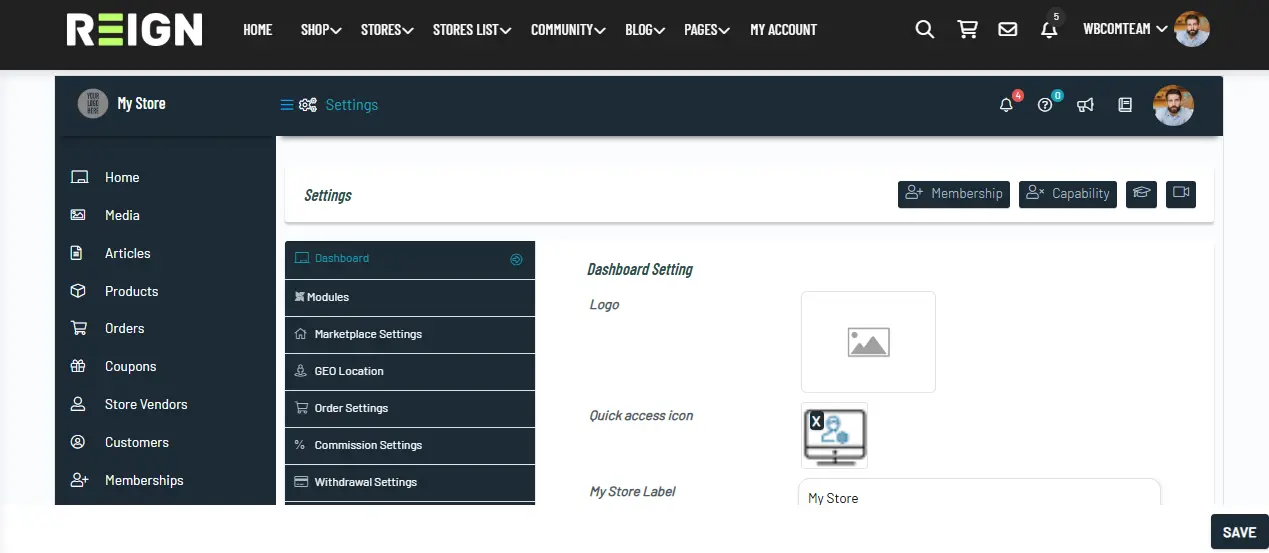Expand the Shop dropdown menu
This screenshot has width=1269, height=553.
[x=321, y=30]
